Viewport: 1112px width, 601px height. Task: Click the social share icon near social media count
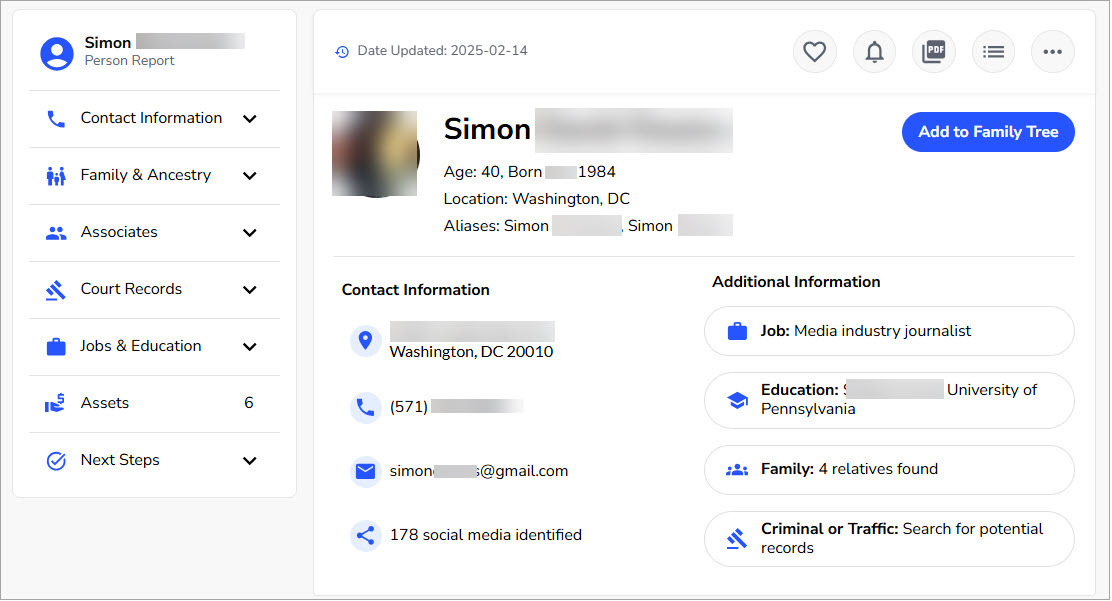(x=365, y=535)
